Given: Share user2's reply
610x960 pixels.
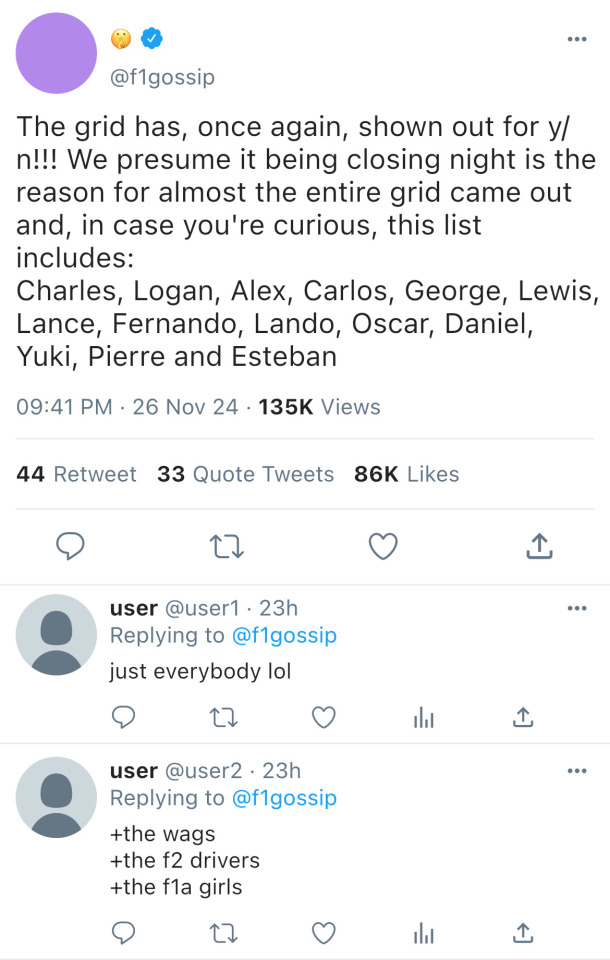Looking at the screenshot, I should [x=522, y=932].
